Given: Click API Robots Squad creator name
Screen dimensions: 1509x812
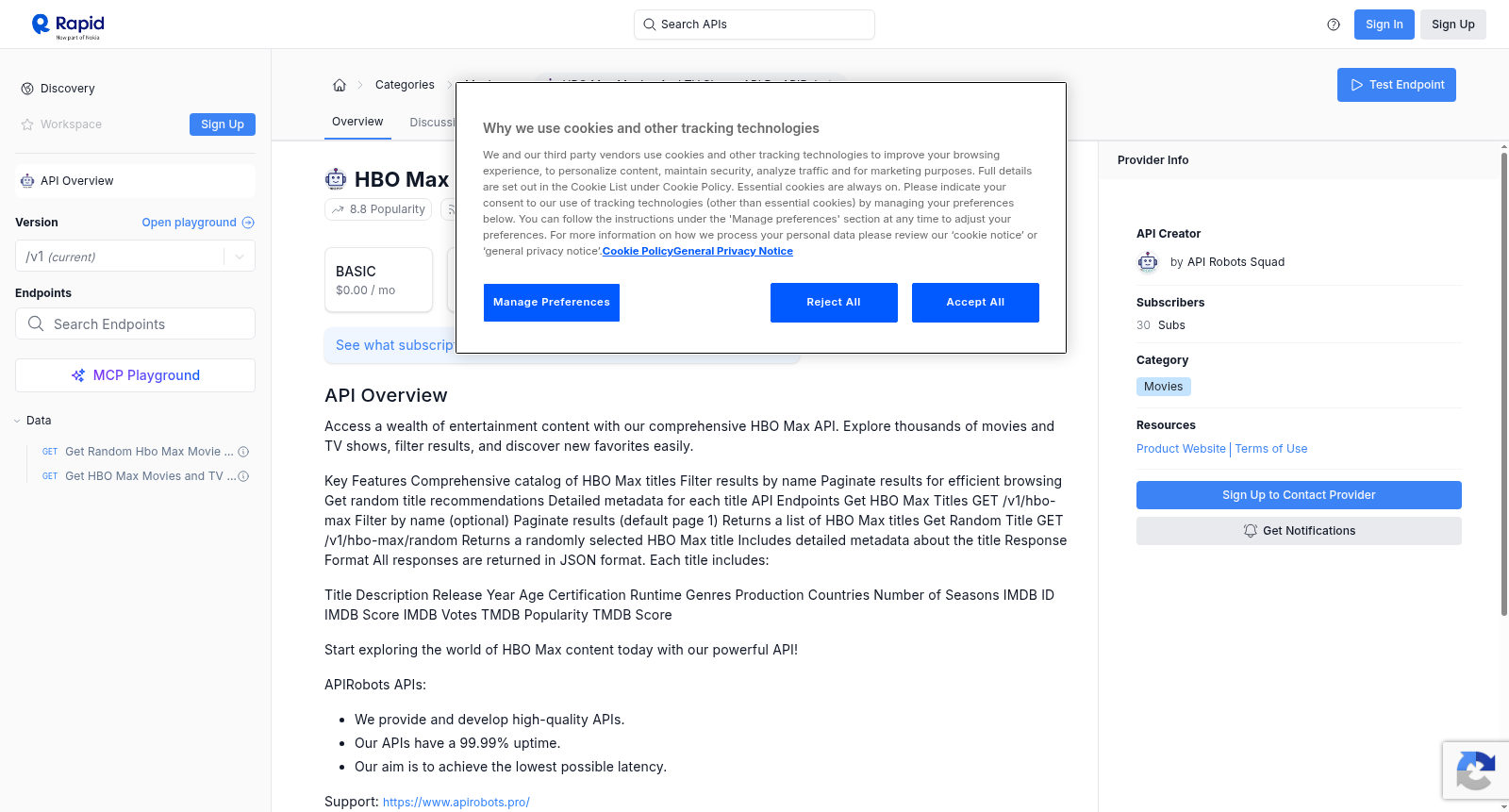Looking at the screenshot, I should 1235,262.
